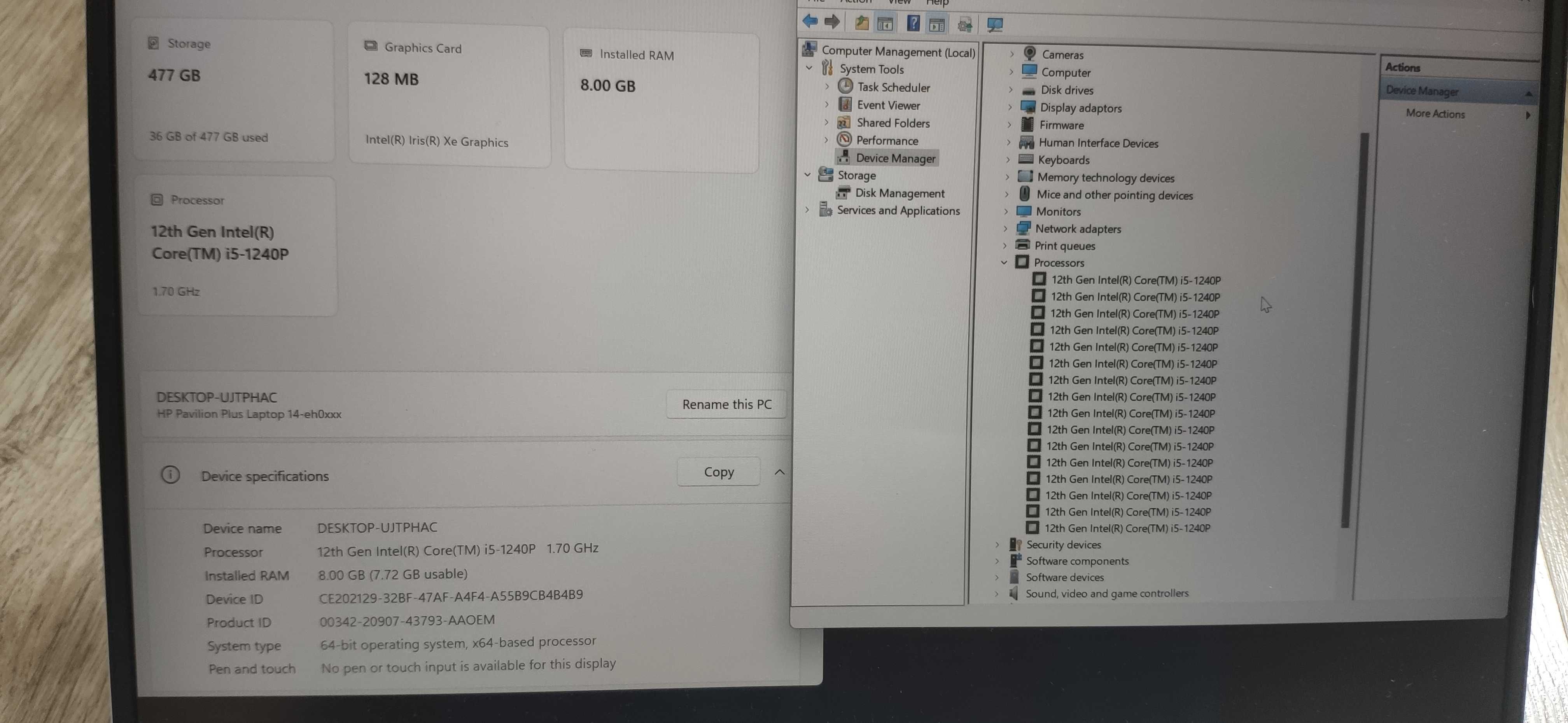Click the Processors chip icon
Image resolution: width=1568 pixels, height=723 pixels.
pyautogui.click(x=1022, y=262)
